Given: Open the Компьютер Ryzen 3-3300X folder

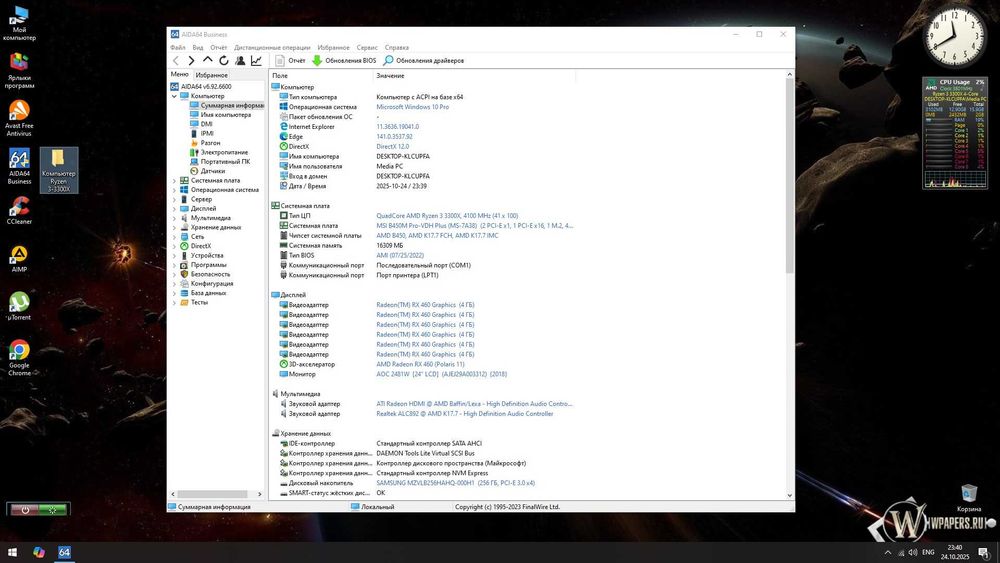Looking at the screenshot, I should [x=59, y=170].
